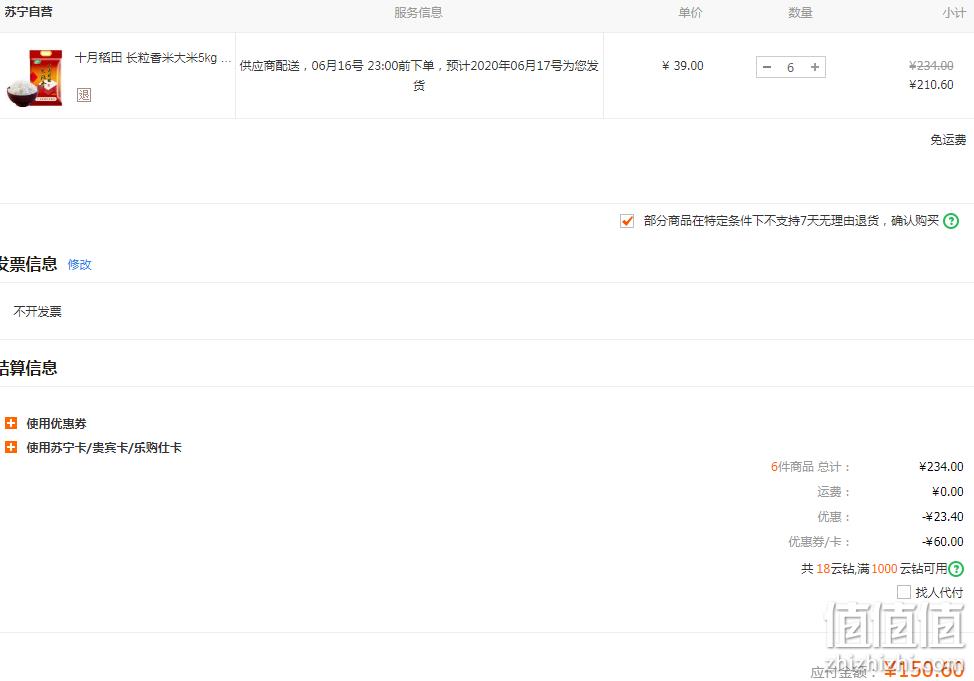Click the rice product thumbnail image
Image resolution: width=974 pixels, height=681 pixels.
(35, 78)
